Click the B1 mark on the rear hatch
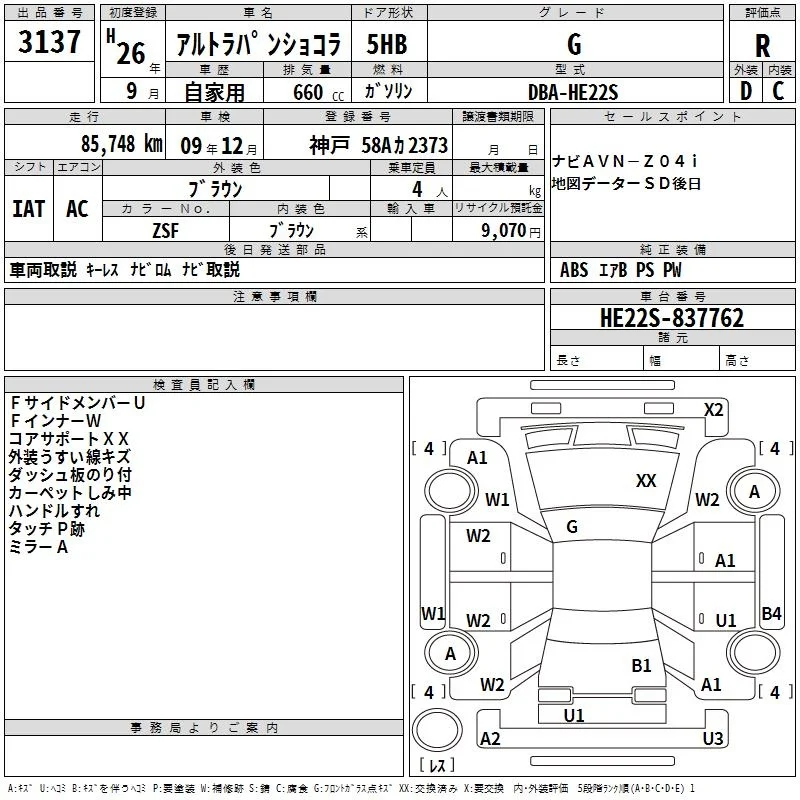 pos(641,666)
